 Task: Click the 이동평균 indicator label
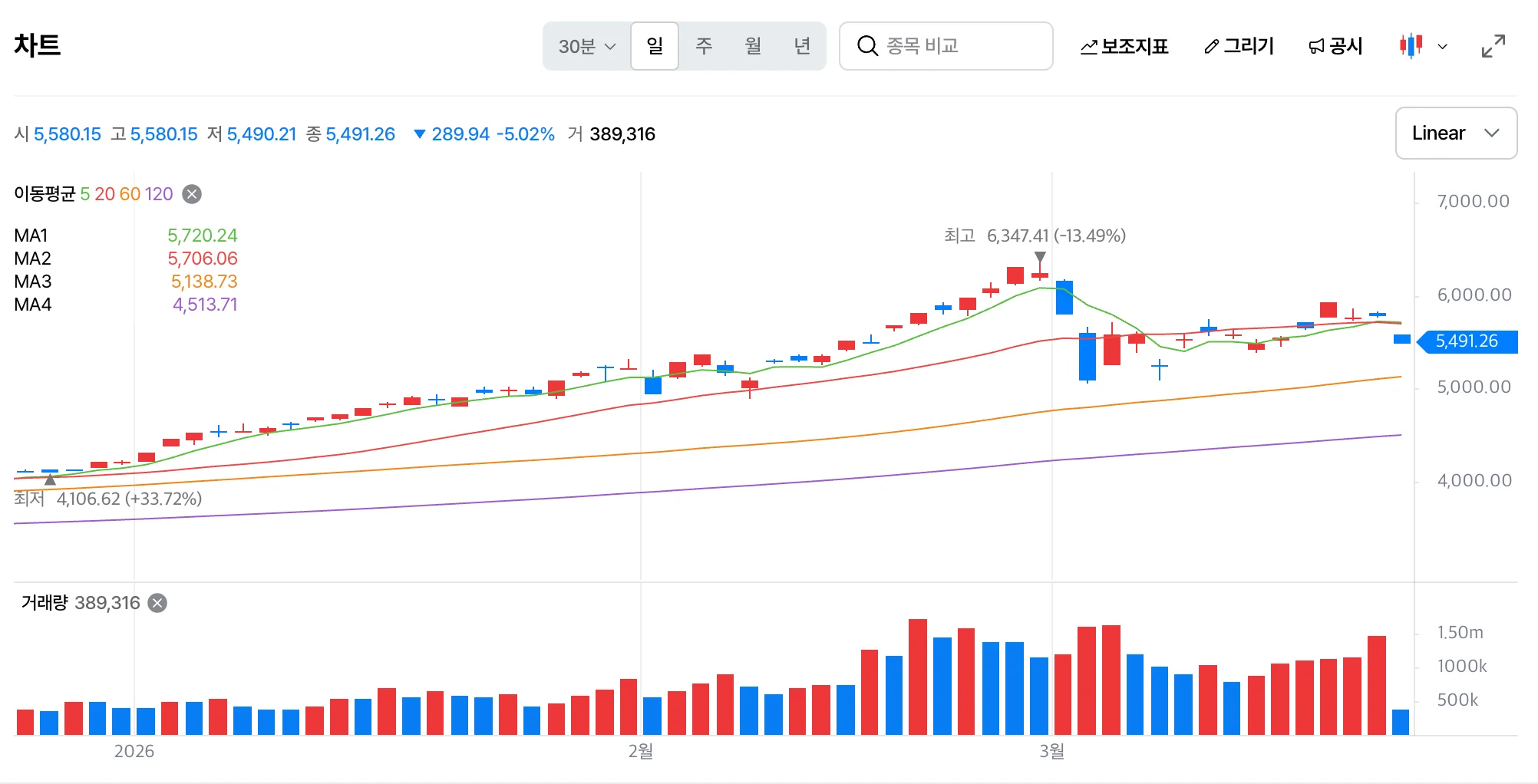(45, 194)
